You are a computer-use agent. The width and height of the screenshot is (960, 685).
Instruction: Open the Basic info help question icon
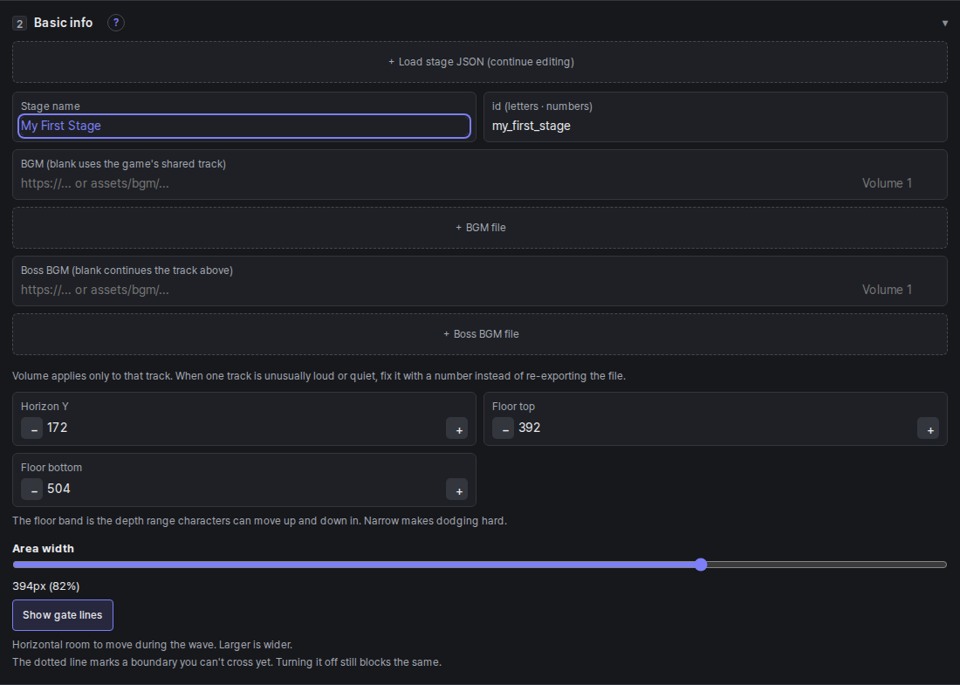[116, 23]
